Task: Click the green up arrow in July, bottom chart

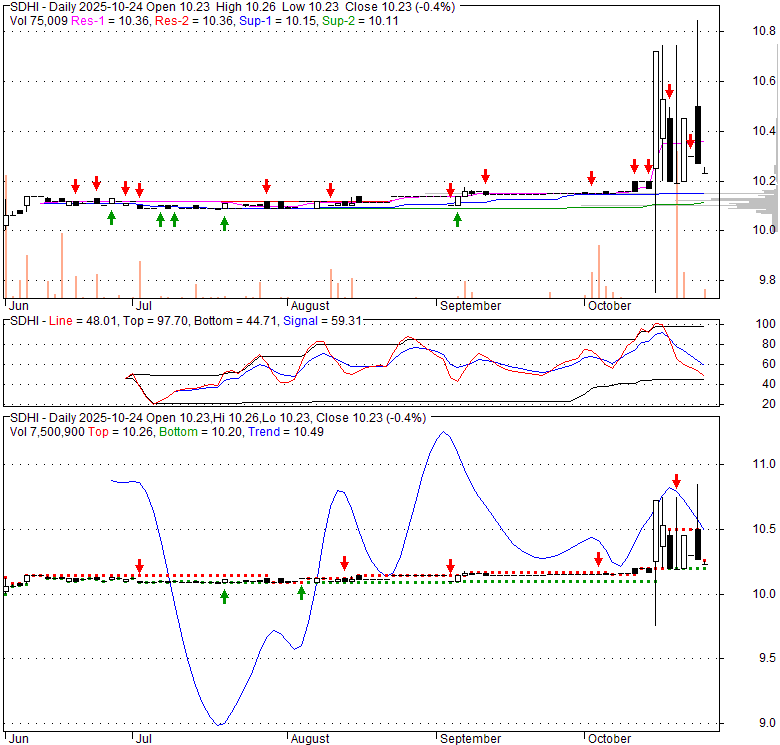Action: pos(224,596)
